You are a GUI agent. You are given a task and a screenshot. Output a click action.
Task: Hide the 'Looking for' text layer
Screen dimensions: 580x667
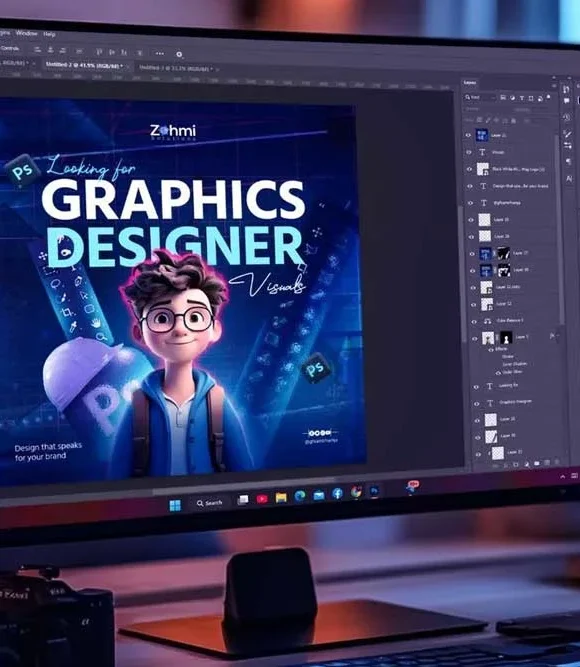click(476, 387)
